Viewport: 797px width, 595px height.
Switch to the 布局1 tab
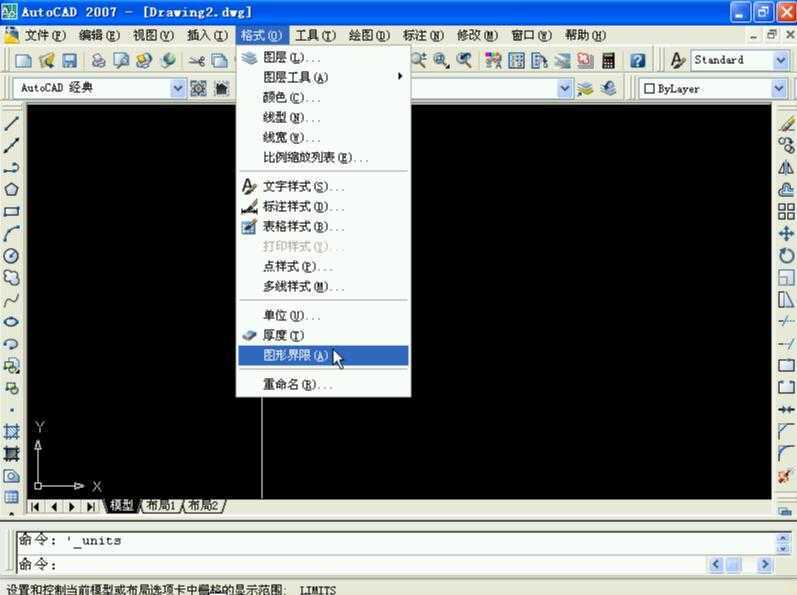(160, 506)
